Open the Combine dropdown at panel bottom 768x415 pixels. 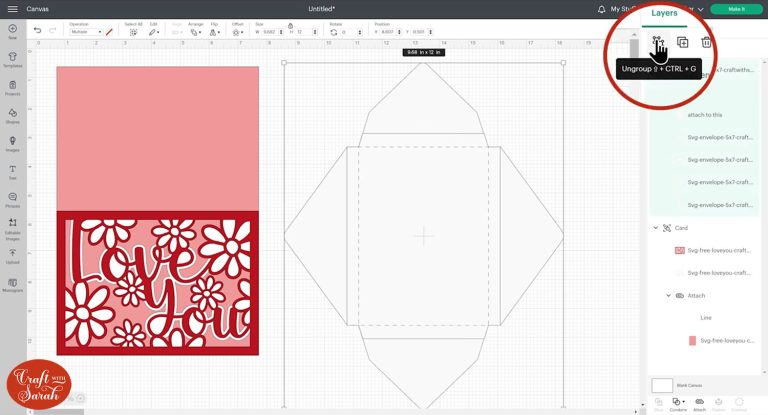[678, 402]
